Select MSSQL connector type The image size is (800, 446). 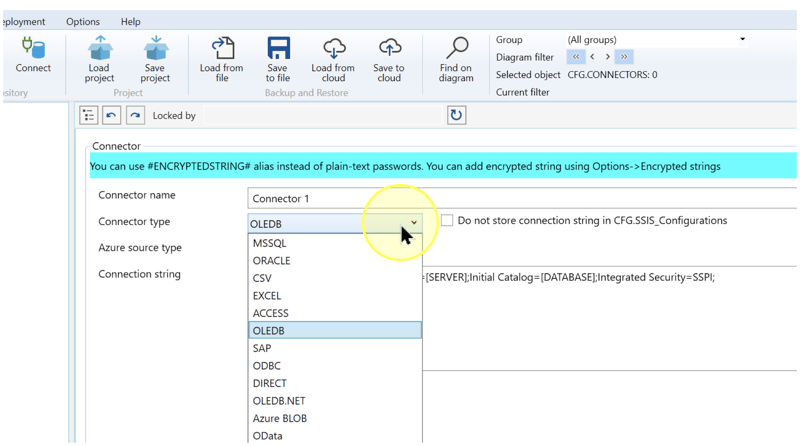point(335,243)
